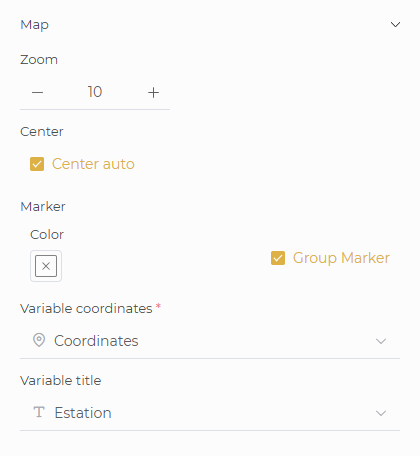Click the Variable title label
The height and width of the screenshot is (456, 420).
point(61,381)
